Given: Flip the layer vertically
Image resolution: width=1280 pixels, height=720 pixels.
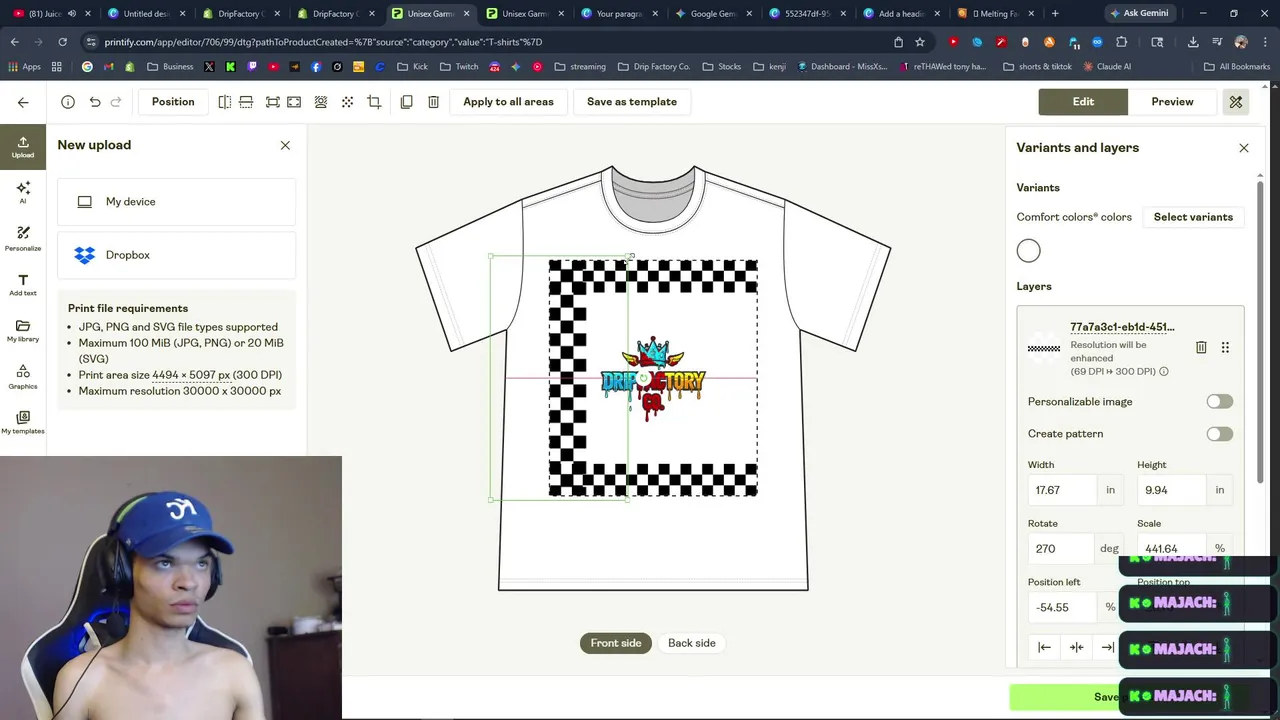Looking at the screenshot, I should point(246,102).
